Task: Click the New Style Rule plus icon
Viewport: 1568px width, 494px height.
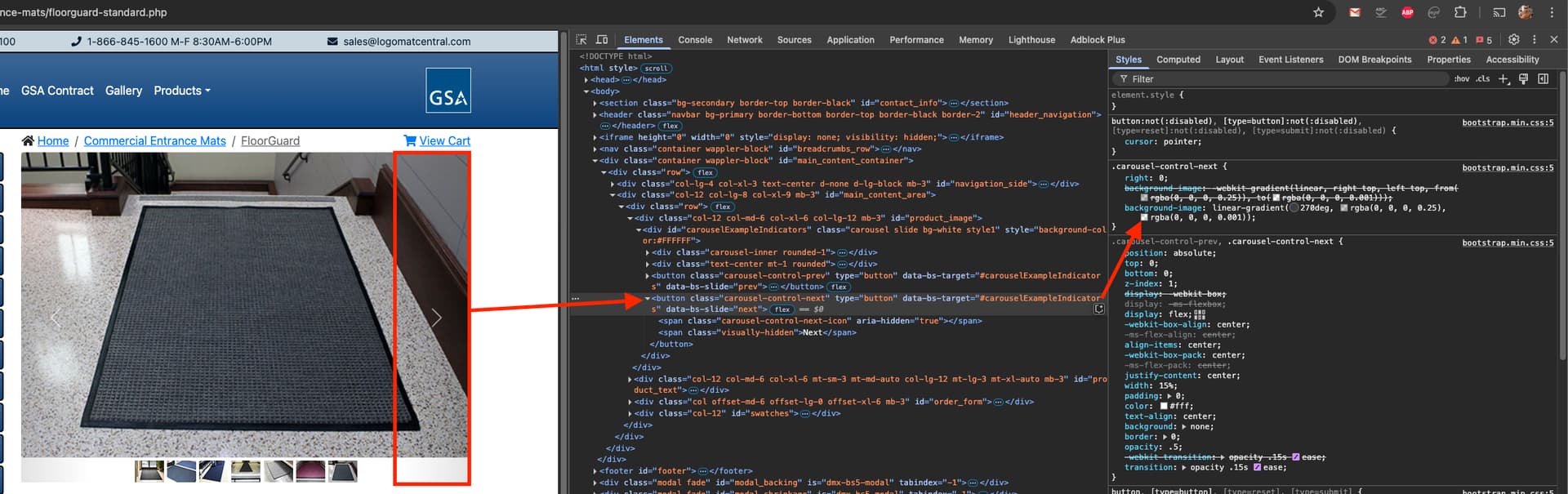Action: point(1503,79)
